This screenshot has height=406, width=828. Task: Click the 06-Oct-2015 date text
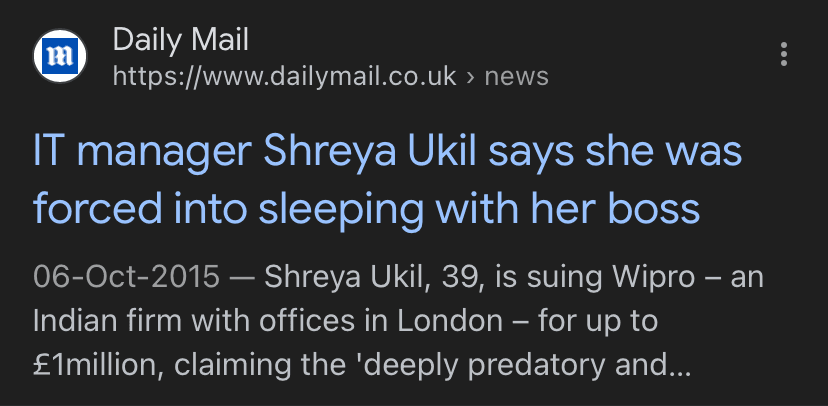(124, 276)
